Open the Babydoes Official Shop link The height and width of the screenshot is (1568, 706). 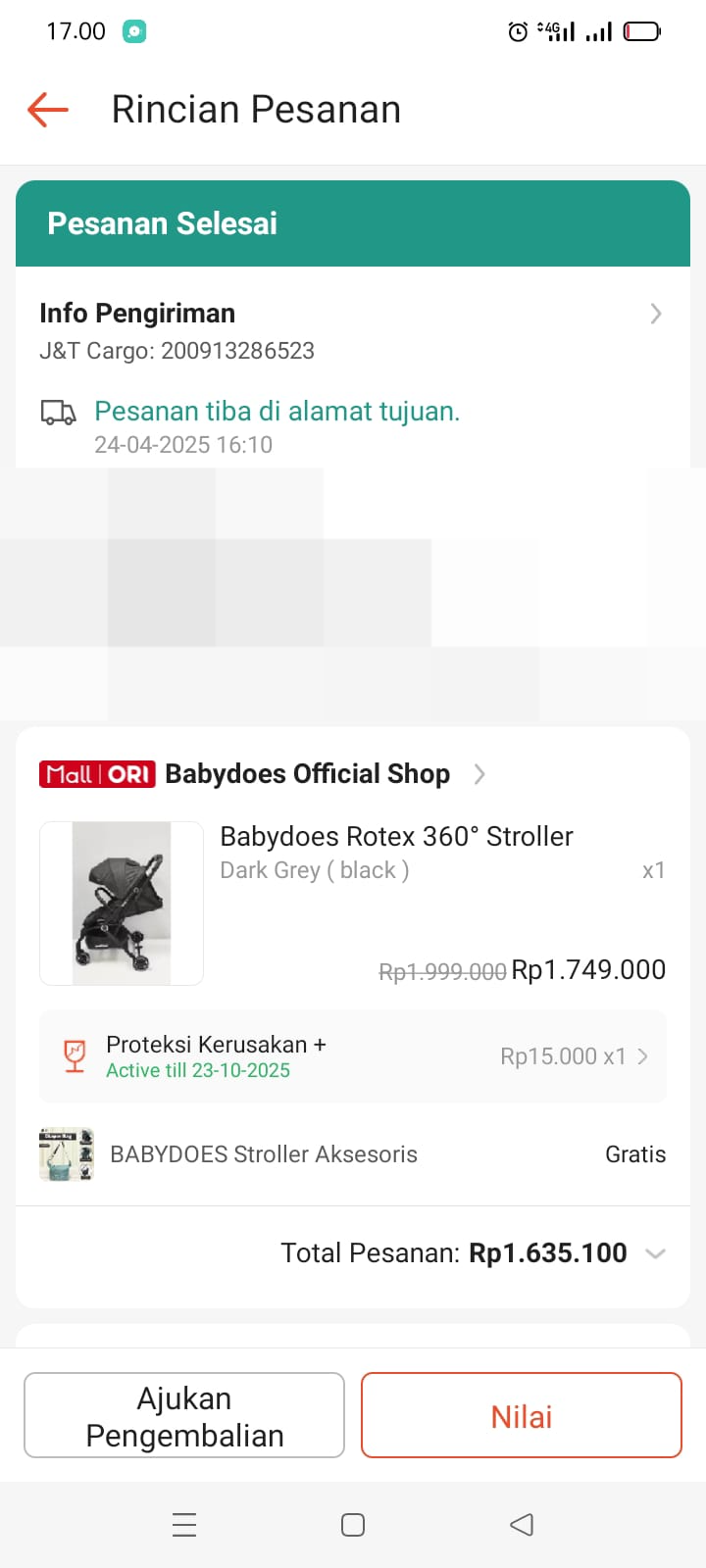(307, 774)
